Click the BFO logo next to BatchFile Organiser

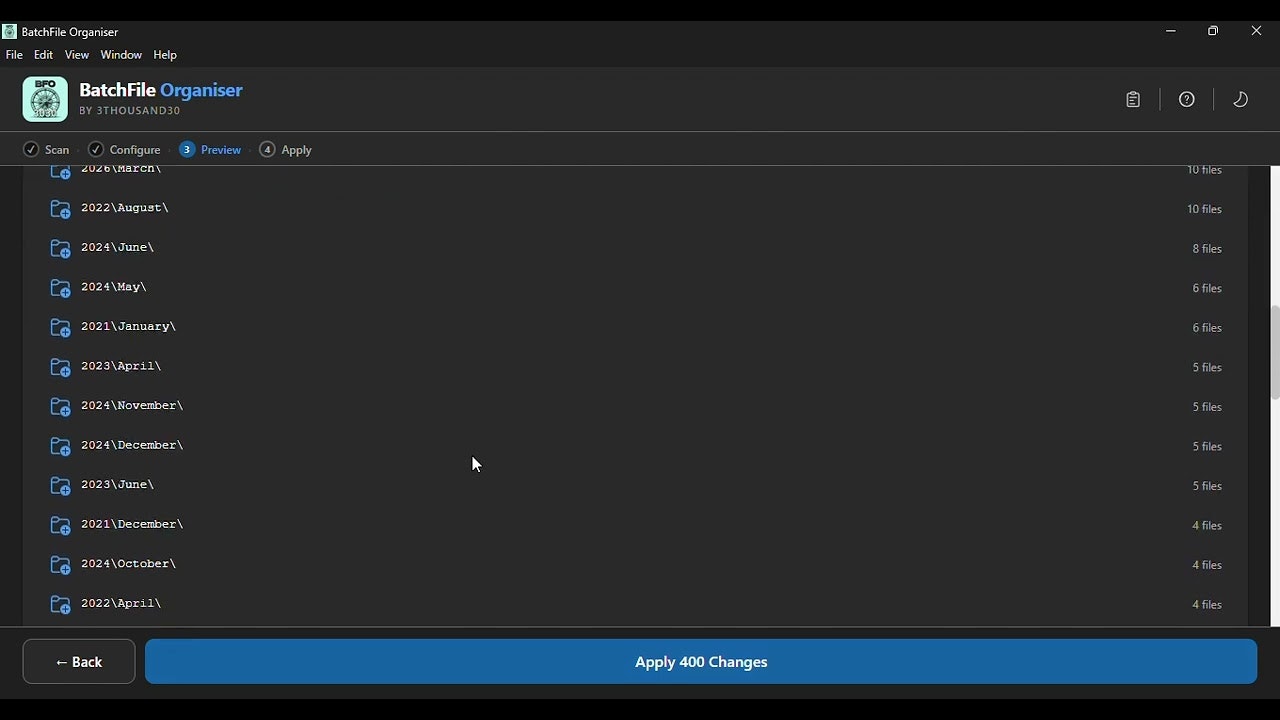44,99
